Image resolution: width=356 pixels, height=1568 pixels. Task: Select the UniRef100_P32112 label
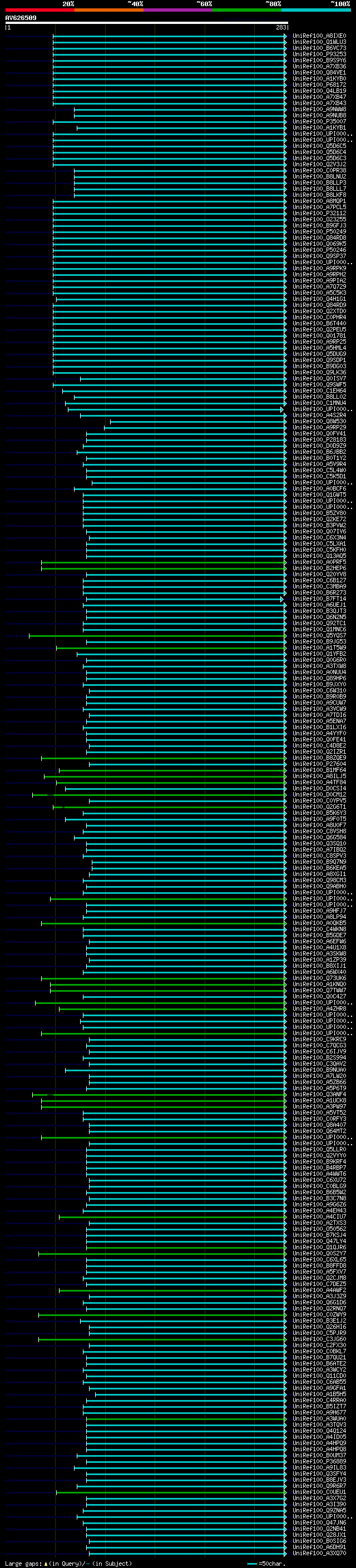(x=319, y=213)
